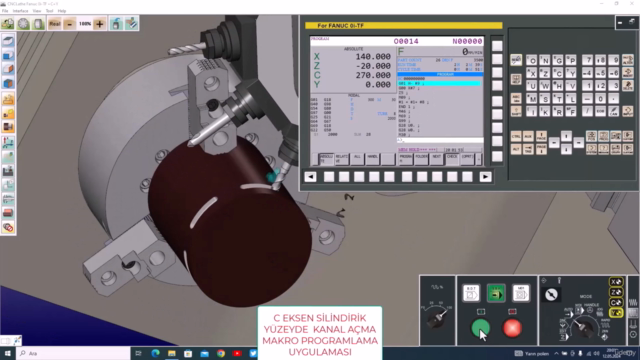Select the C axis button
Screen dimensions: 640x360
tap(616, 302)
